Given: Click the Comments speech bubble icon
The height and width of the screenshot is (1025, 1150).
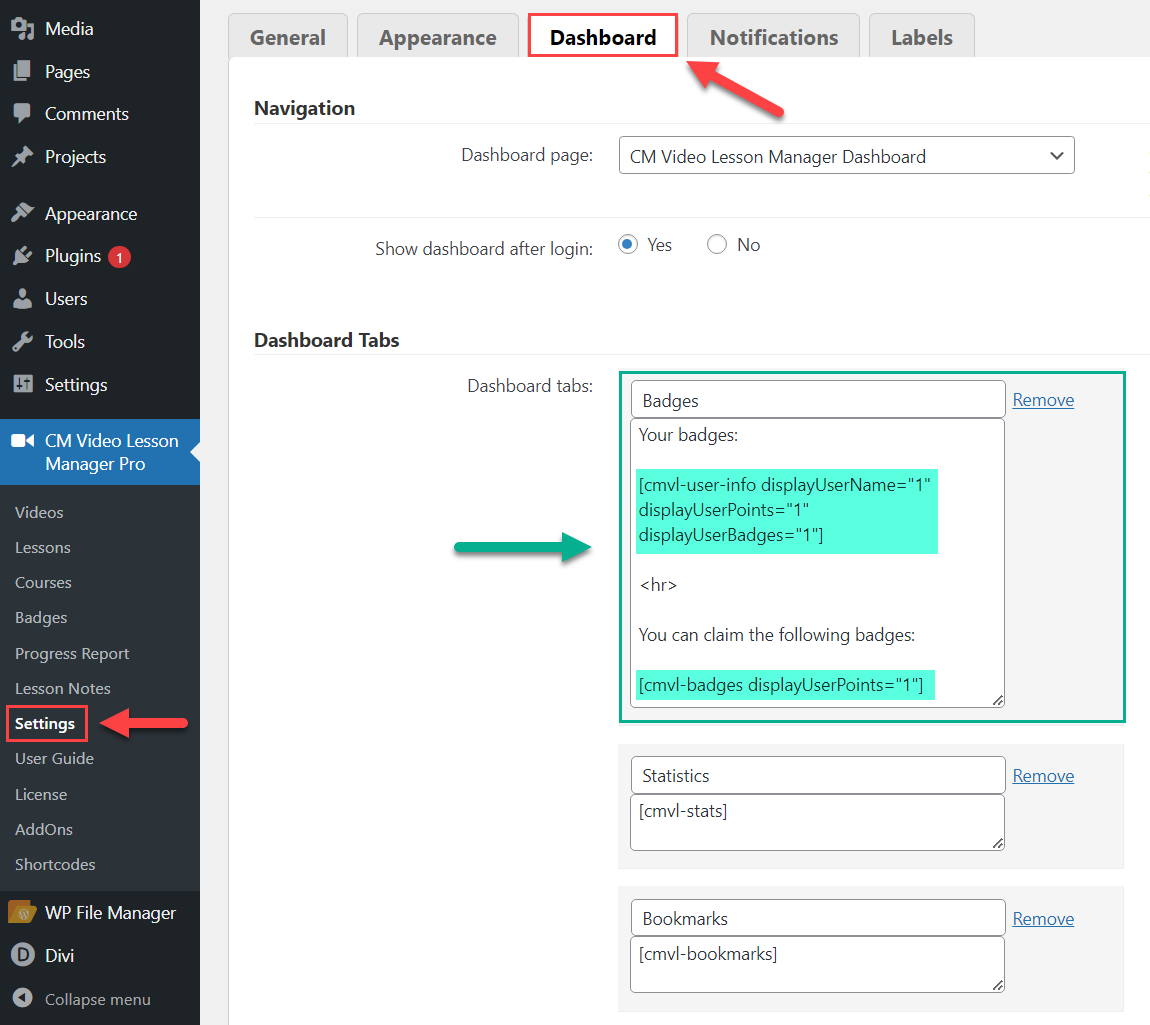Looking at the screenshot, I should [x=23, y=114].
